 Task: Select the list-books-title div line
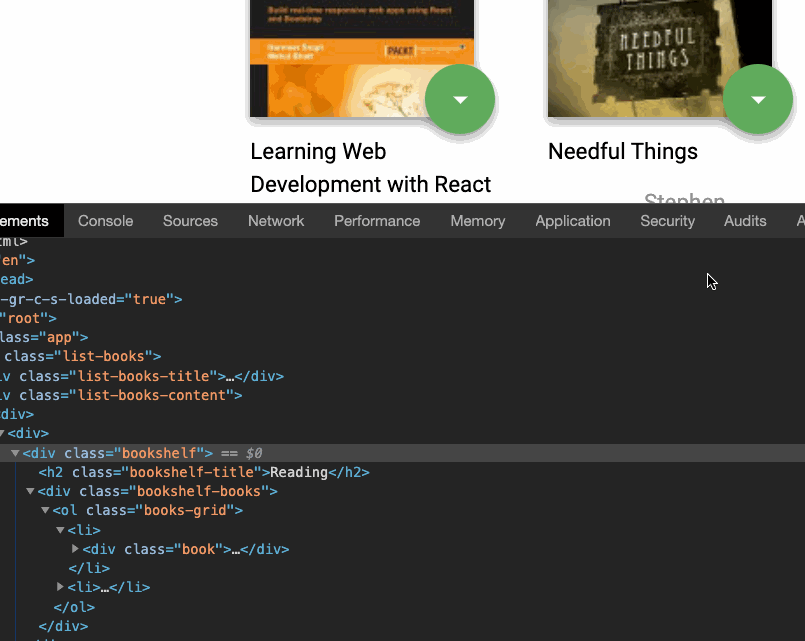click(x=142, y=376)
